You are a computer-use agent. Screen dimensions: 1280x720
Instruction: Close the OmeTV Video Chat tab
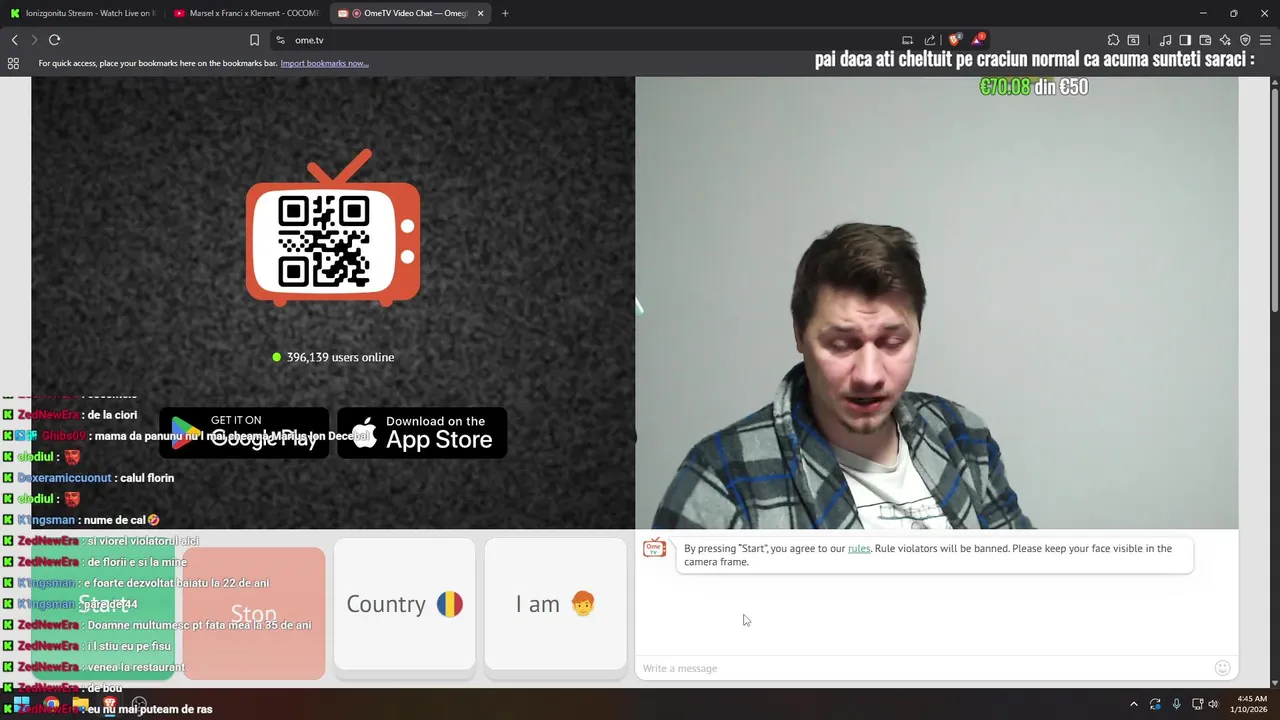click(481, 13)
